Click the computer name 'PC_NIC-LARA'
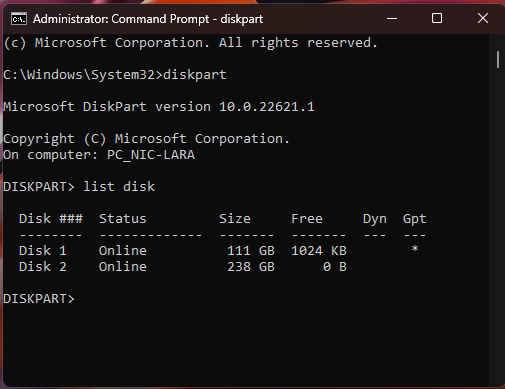This screenshot has height=389, width=505. (151, 155)
